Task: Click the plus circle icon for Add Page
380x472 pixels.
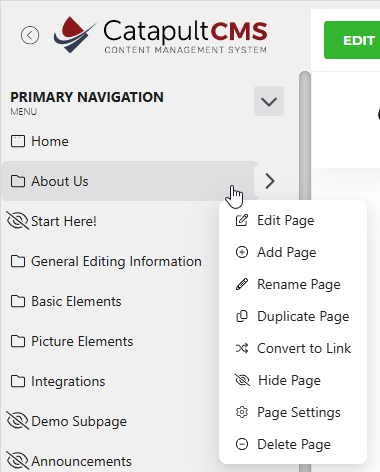Action: point(242,252)
